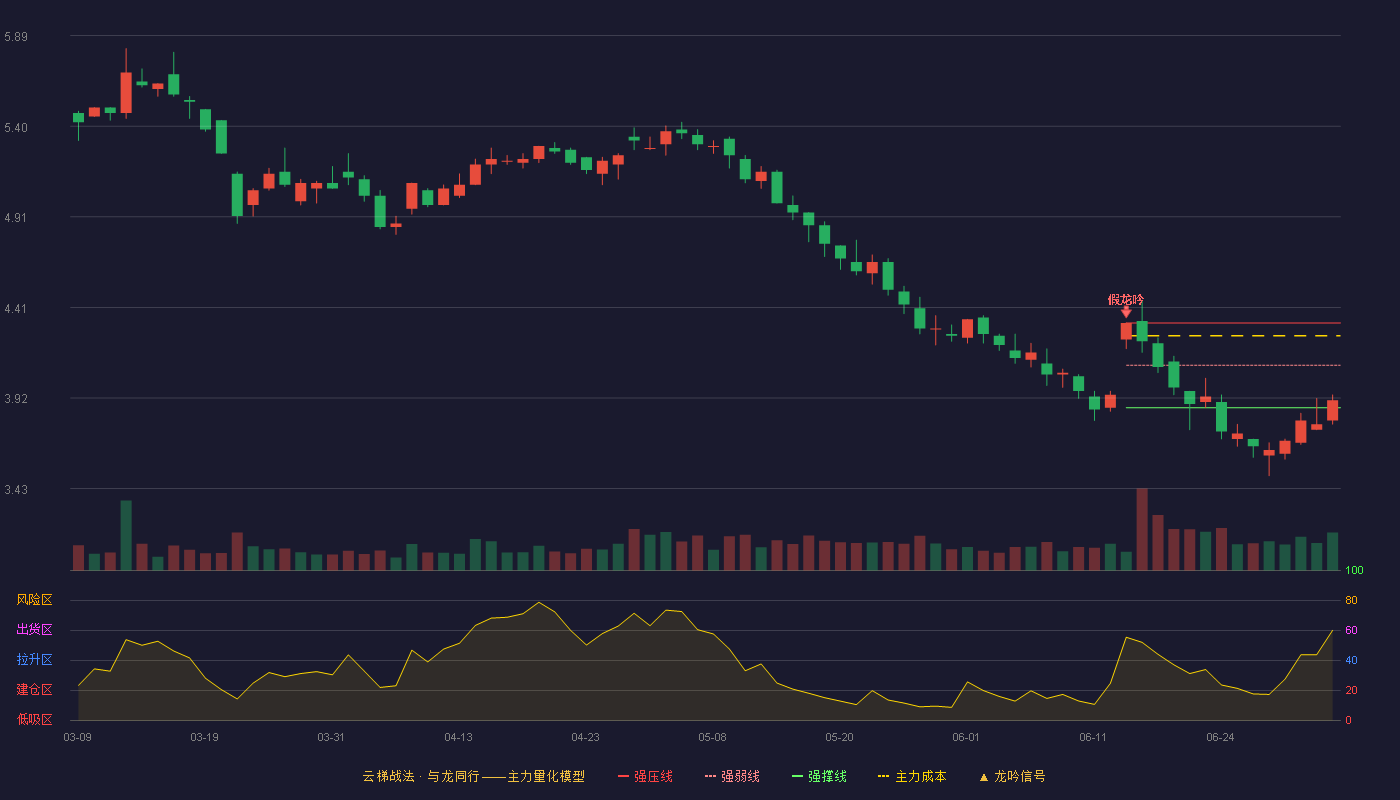This screenshot has height=800, width=1400.
Task: Click the 4.91 price axis label
Action: [x=16, y=218]
